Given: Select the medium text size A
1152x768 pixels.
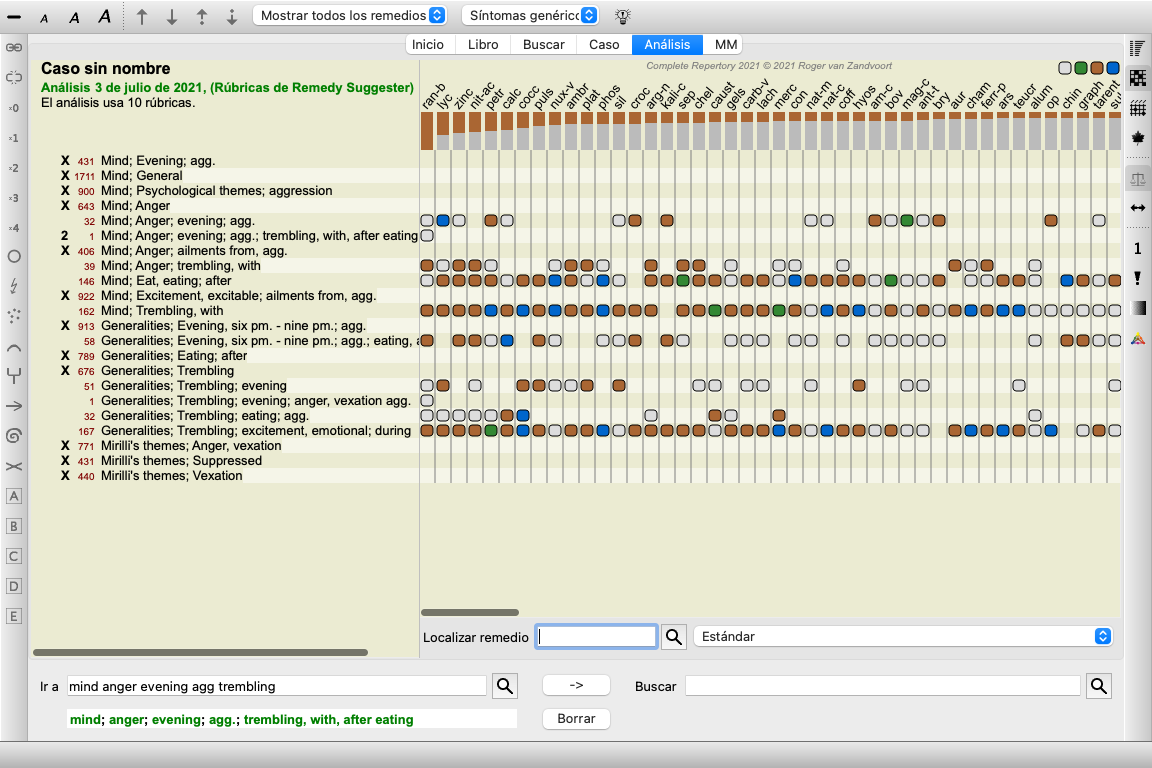Looking at the screenshot, I should (x=74, y=18).
